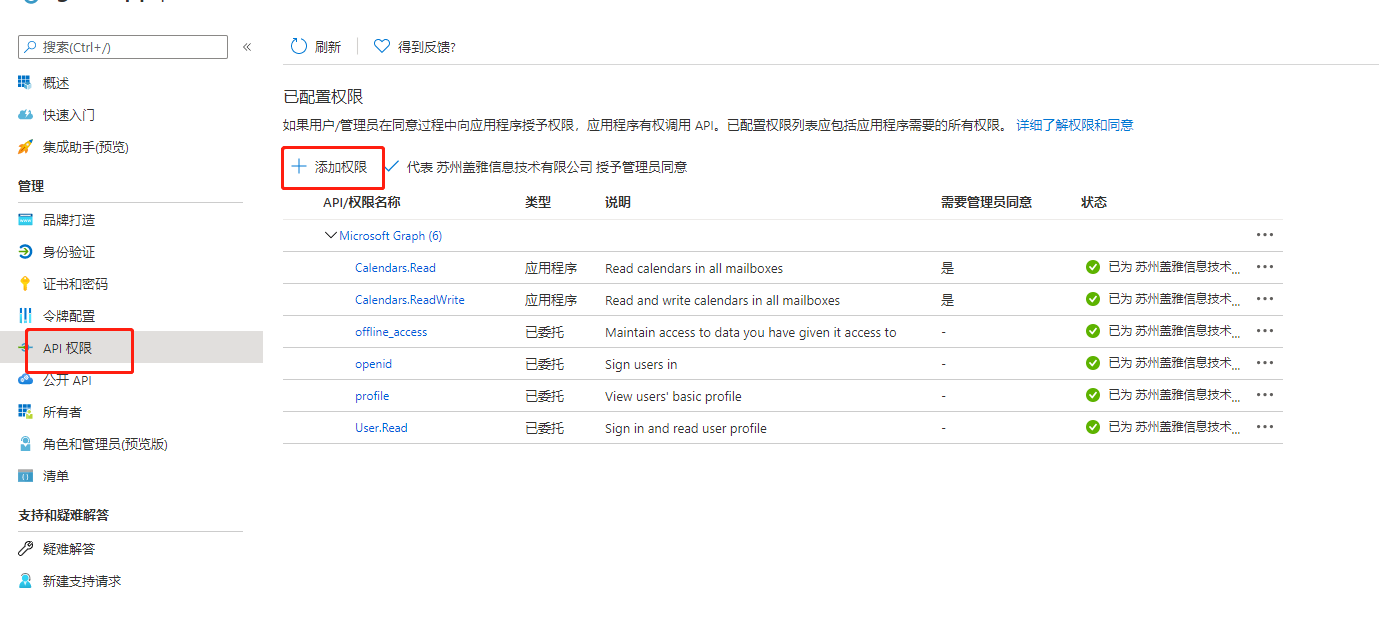Open more options for openid row
Screen dimensions: 1379x624
(x=1265, y=363)
